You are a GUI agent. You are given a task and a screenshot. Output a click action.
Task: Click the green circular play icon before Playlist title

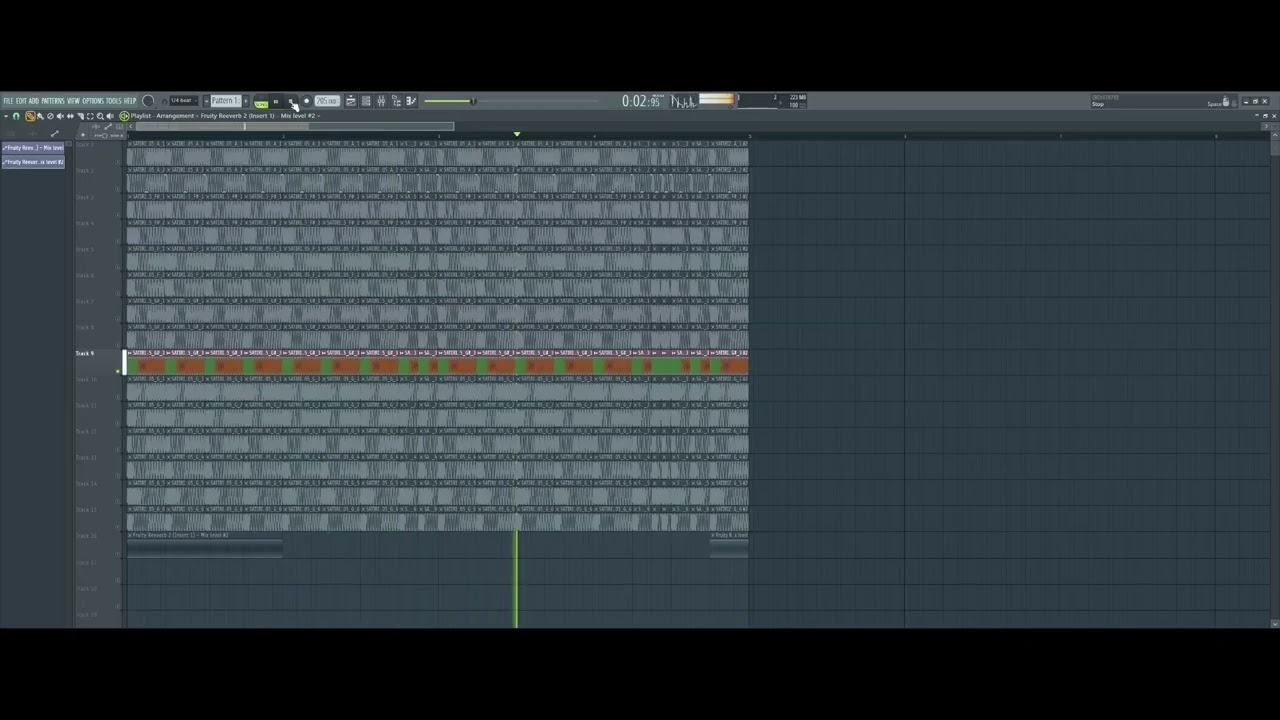click(124, 116)
